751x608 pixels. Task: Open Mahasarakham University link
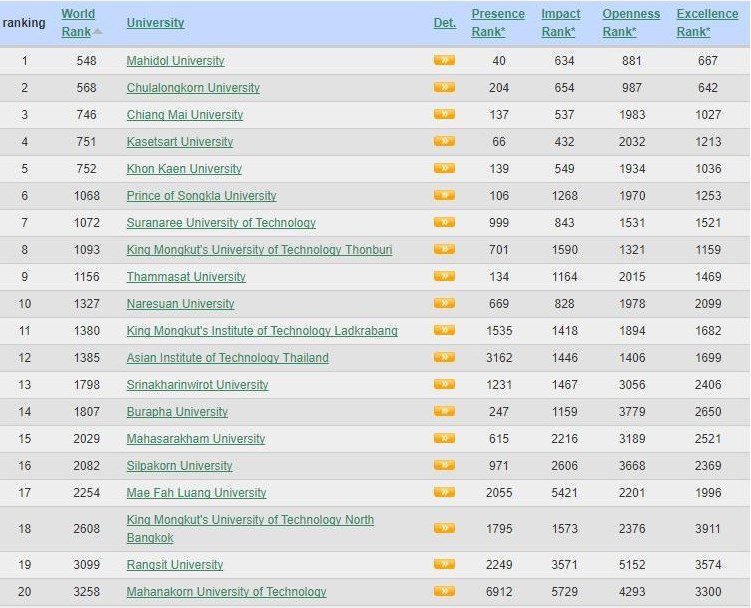tap(195, 439)
